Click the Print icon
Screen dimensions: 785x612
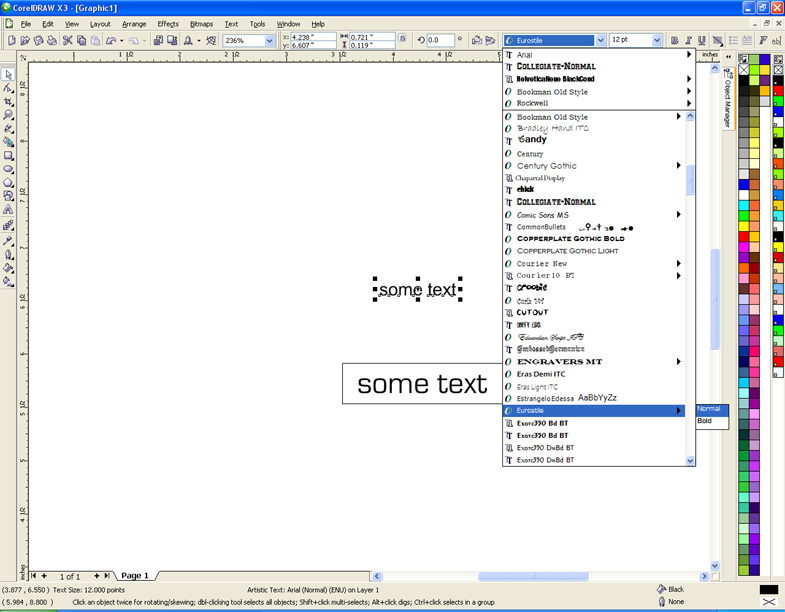(52, 41)
